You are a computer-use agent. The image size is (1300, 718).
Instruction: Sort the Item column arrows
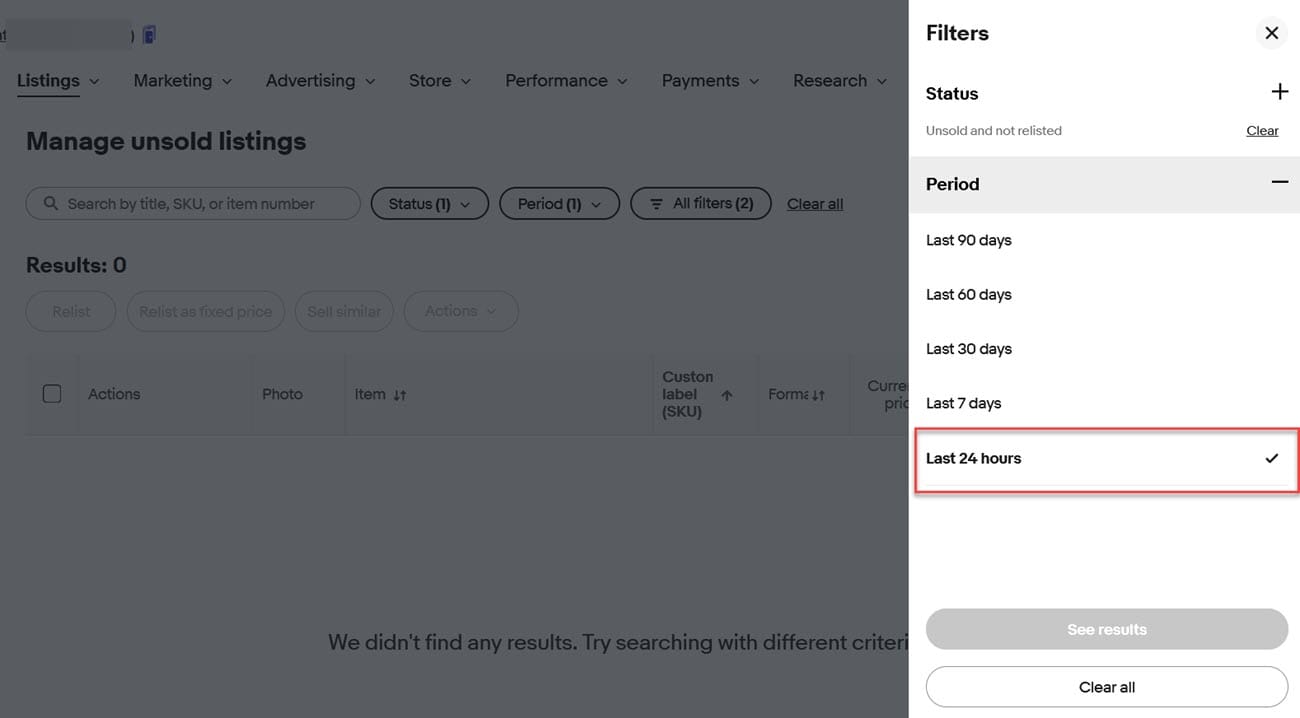[400, 395]
